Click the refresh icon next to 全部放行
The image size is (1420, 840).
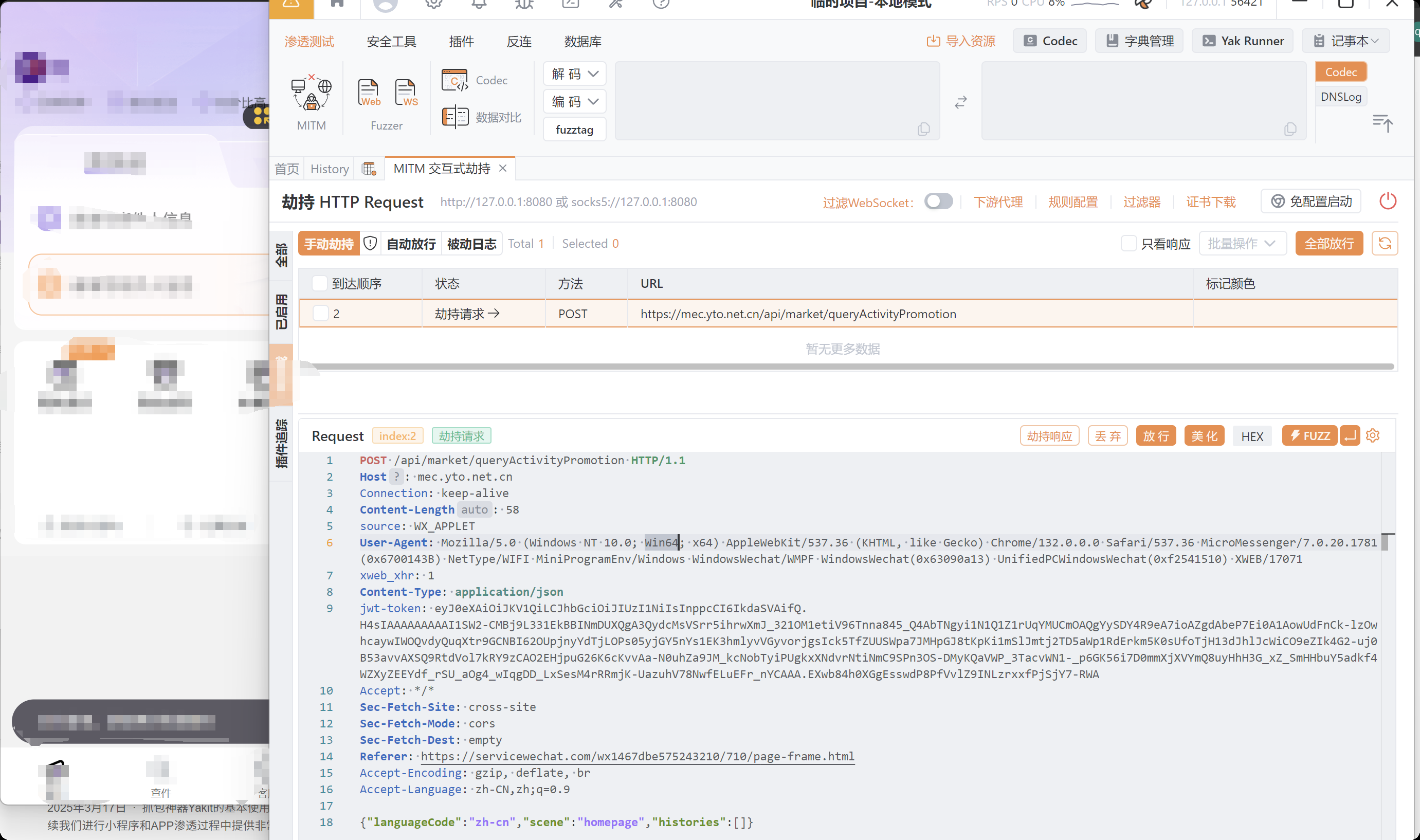click(1385, 243)
